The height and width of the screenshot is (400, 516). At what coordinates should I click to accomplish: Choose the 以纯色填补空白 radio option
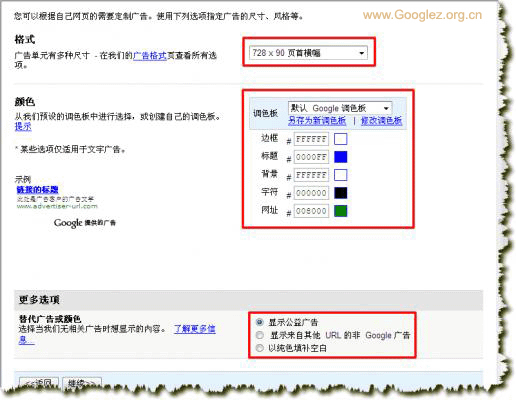[x=260, y=348]
